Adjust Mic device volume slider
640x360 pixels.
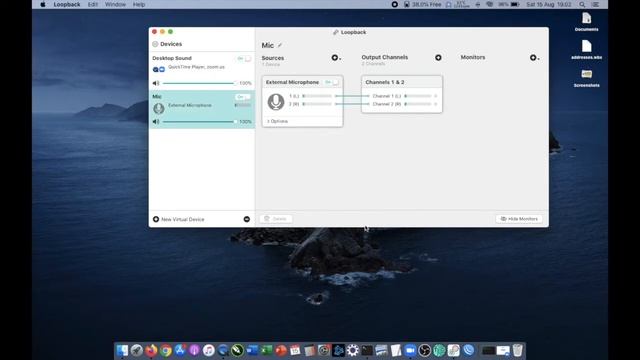(199, 122)
